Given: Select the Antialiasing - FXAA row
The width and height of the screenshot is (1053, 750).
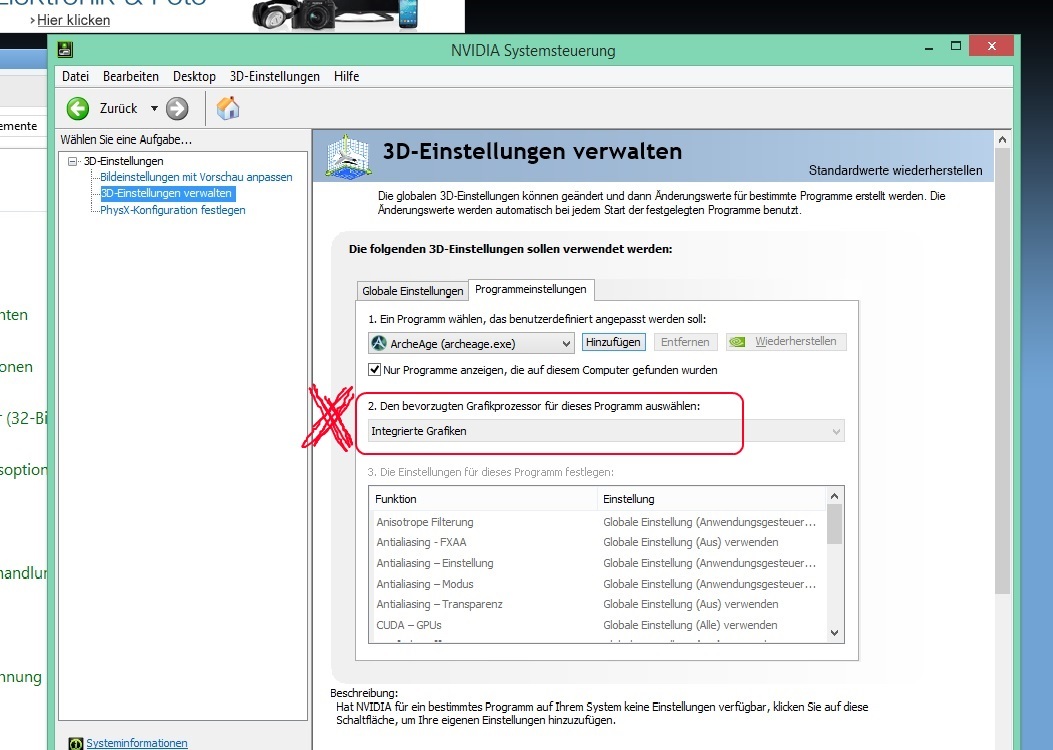Looking at the screenshot, I should point(598,542).
